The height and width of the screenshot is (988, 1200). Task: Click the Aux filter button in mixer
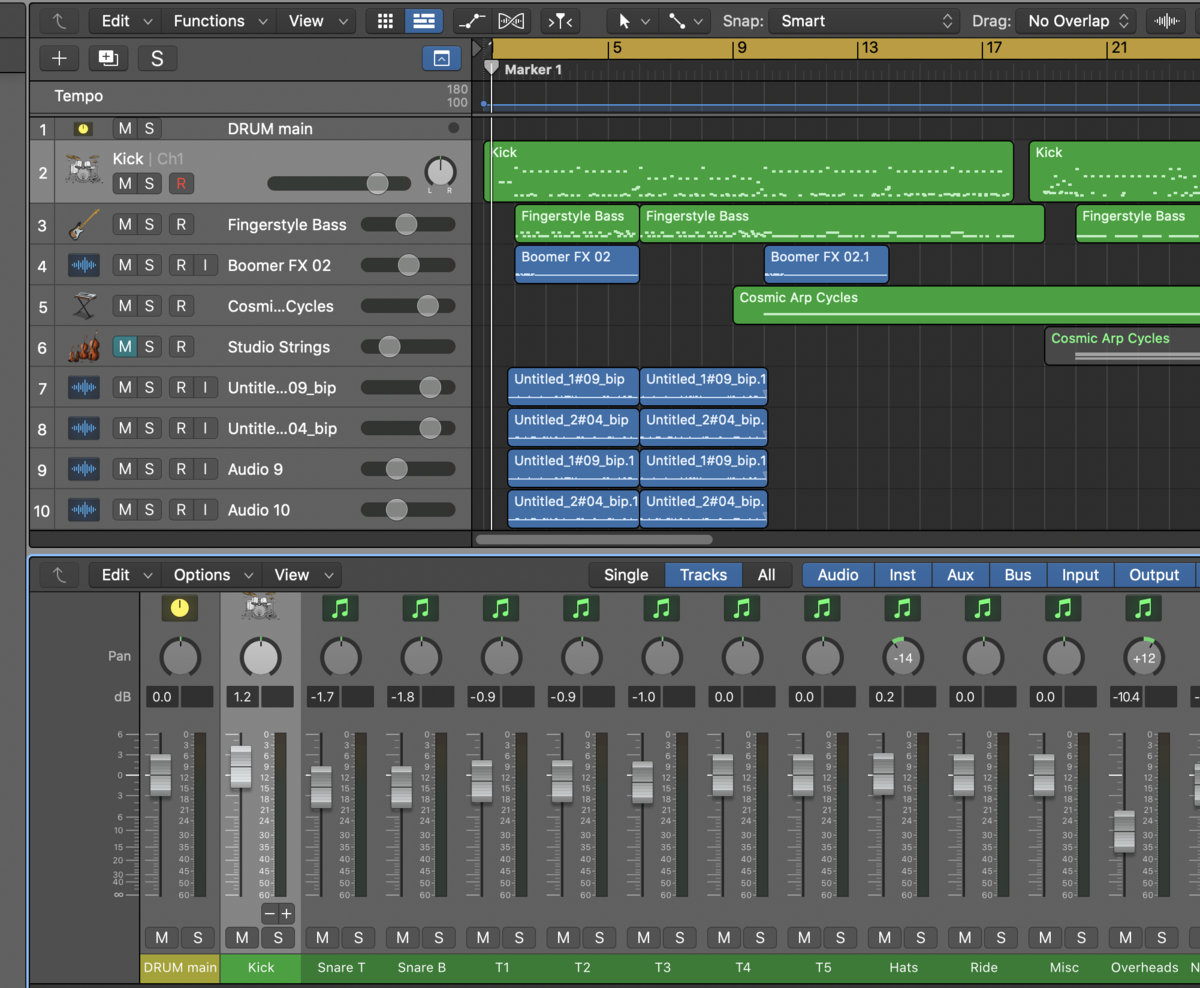960,575
